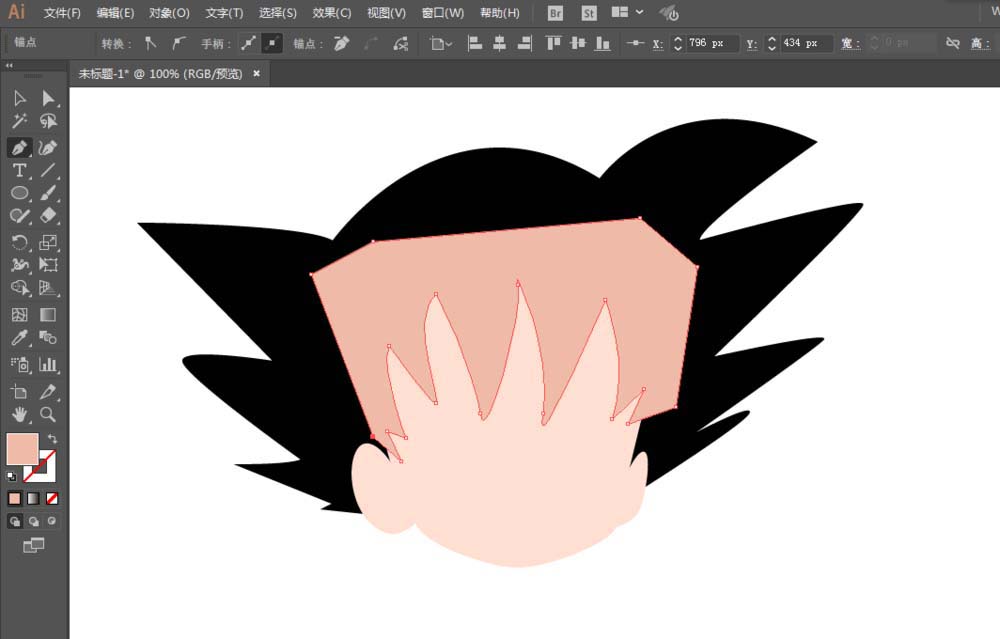Select the Perspective Grid tool
This screenshot has height=639, width=1000.
(48, 288)
